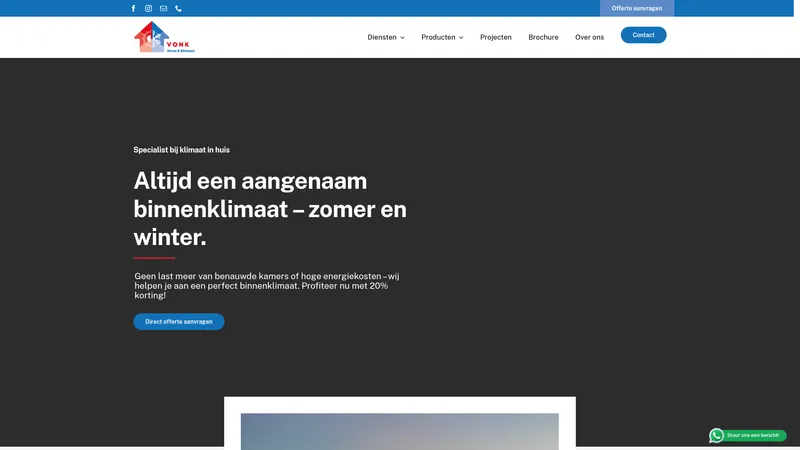Click the paragraph starting 'Geen last meer'
The image size is (800, 450).
click(267, 286)
